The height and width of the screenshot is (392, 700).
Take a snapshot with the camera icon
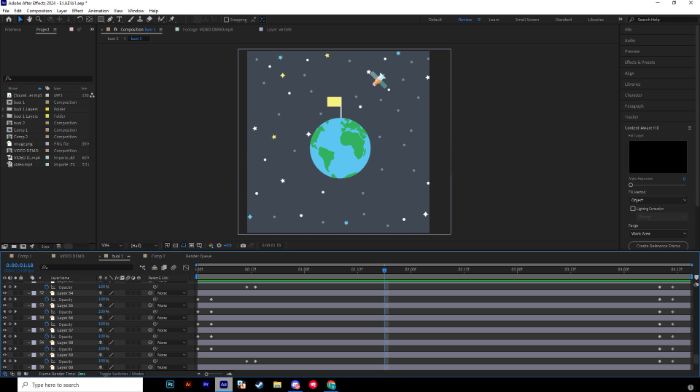[x=243, y=245]
